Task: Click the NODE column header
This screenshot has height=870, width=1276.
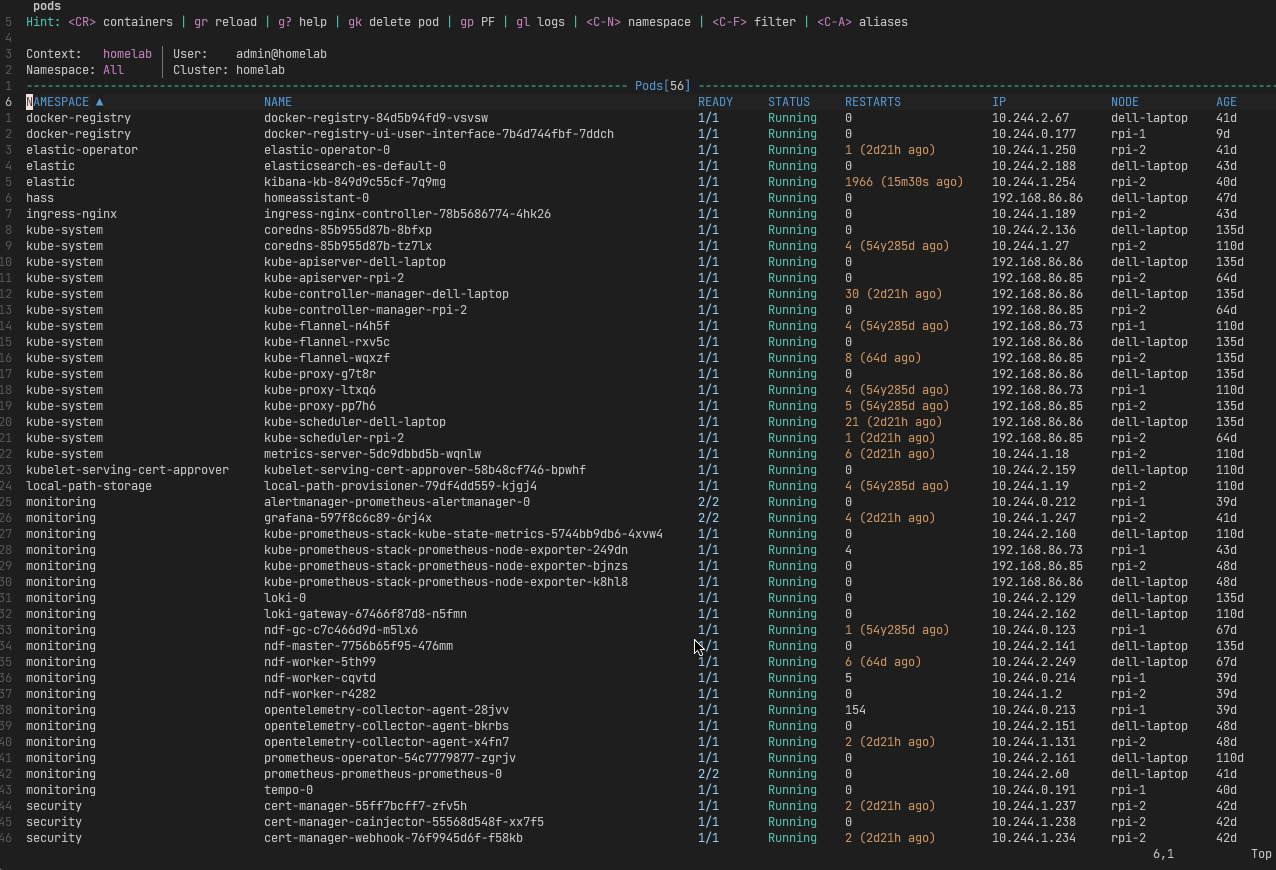Action: tap(1125, 102)
